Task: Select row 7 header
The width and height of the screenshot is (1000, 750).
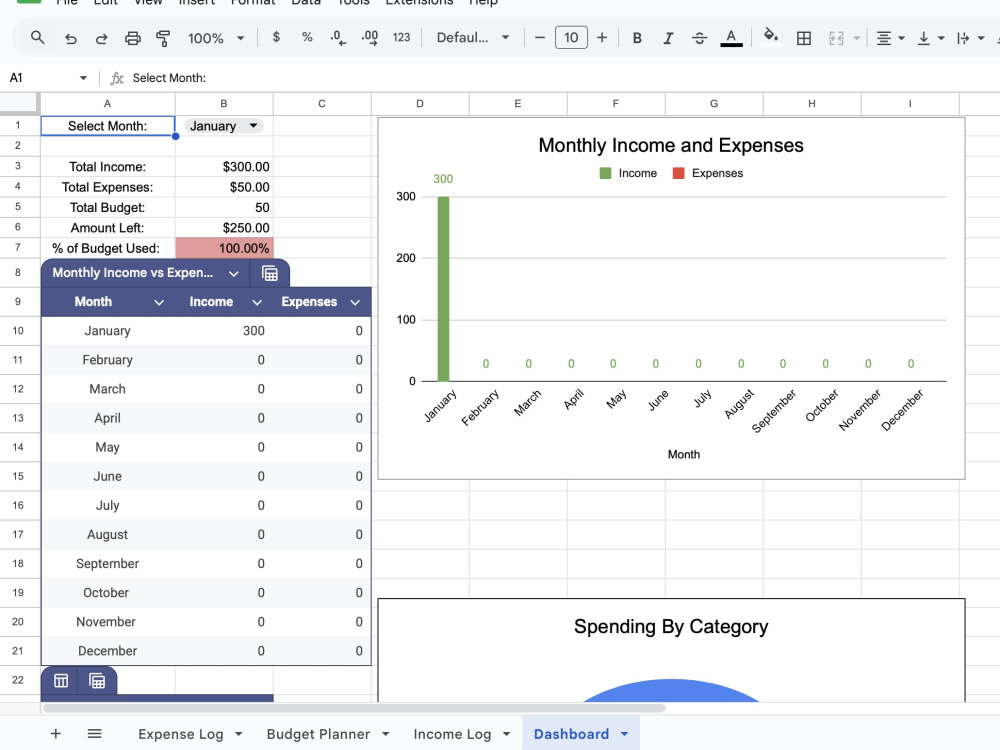Action: coord(18,247)
